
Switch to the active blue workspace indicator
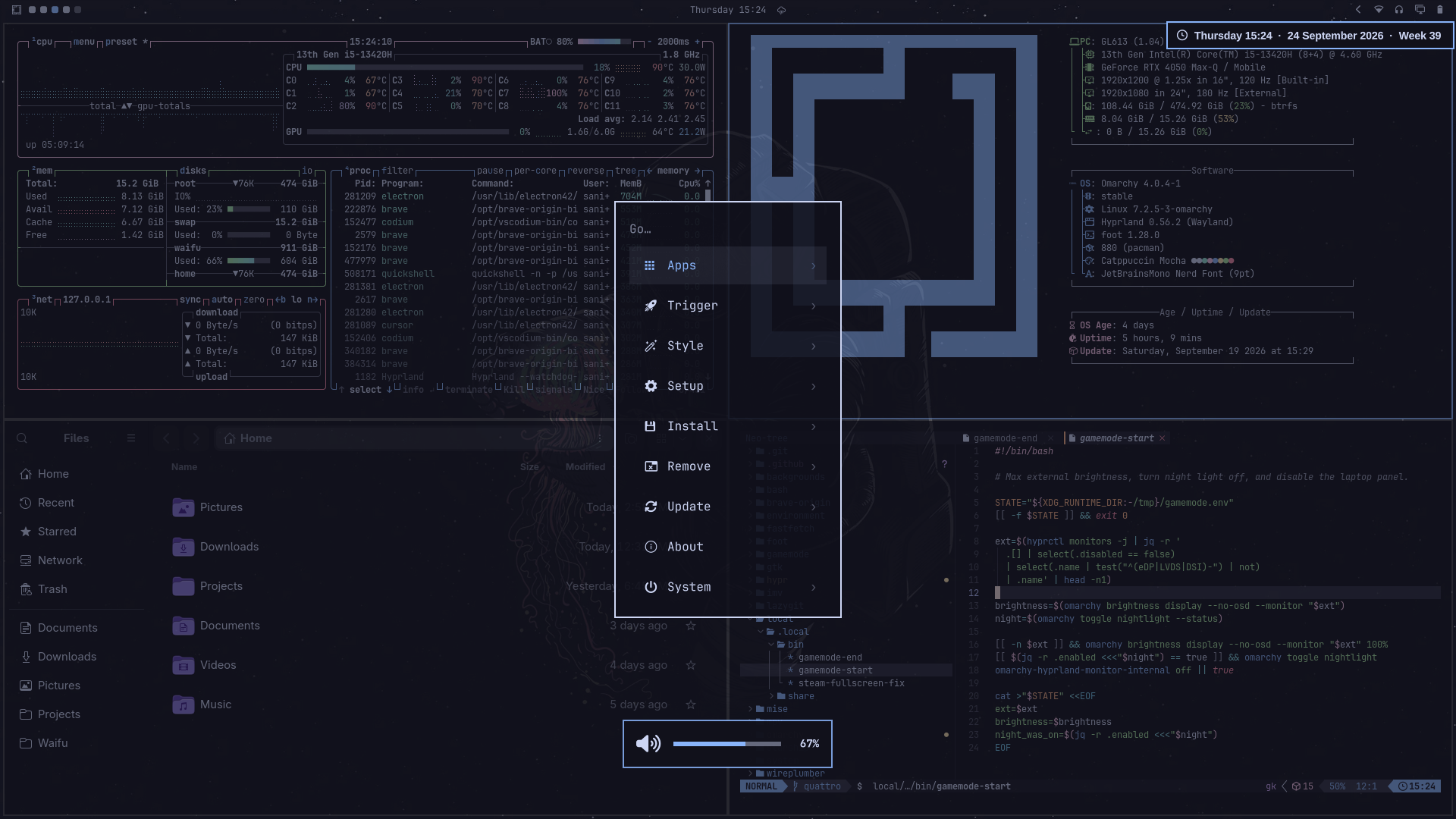tap(55, 10)
